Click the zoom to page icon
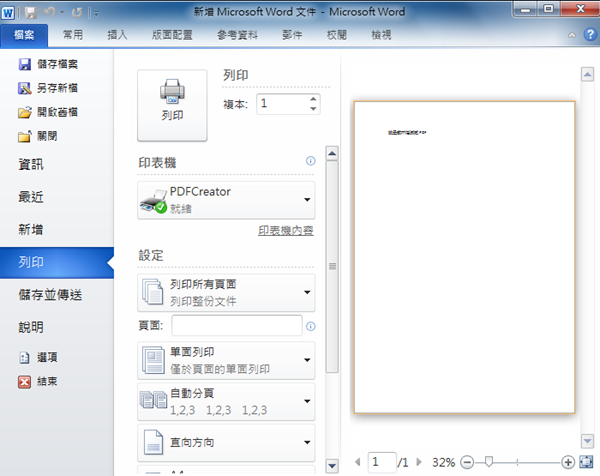The height and width of the screenshot is (476, 600). 586,462
